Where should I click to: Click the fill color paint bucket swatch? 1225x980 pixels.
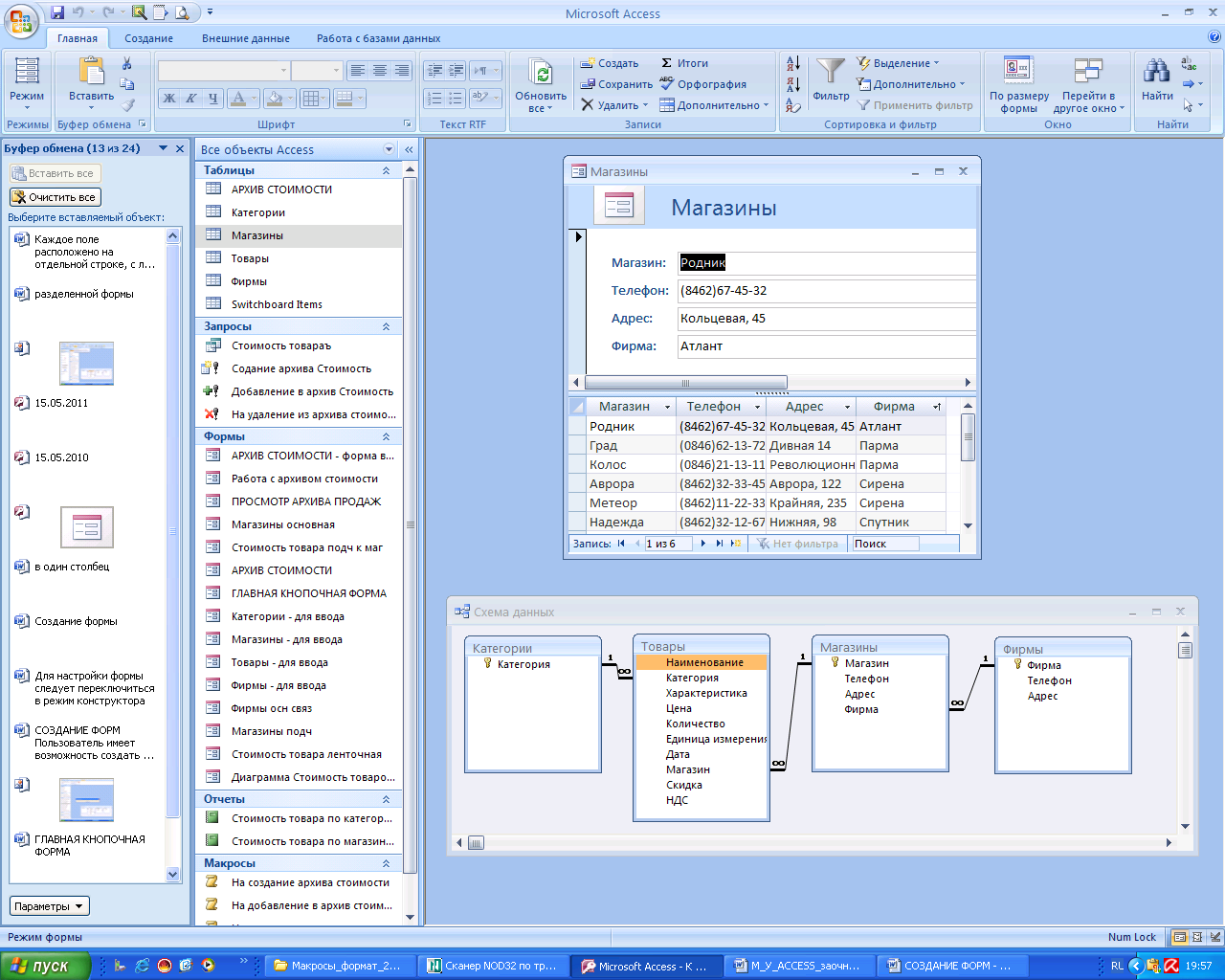274,98
